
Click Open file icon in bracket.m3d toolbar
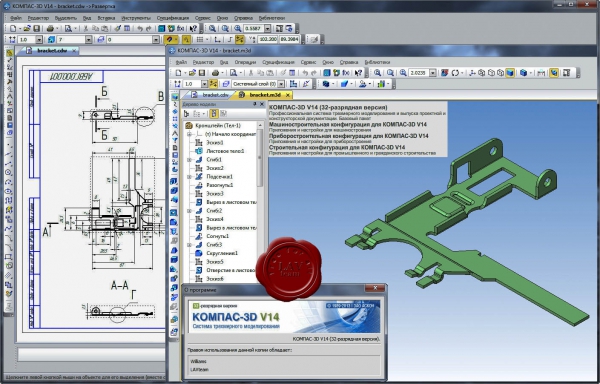click(x=192, y=73)
